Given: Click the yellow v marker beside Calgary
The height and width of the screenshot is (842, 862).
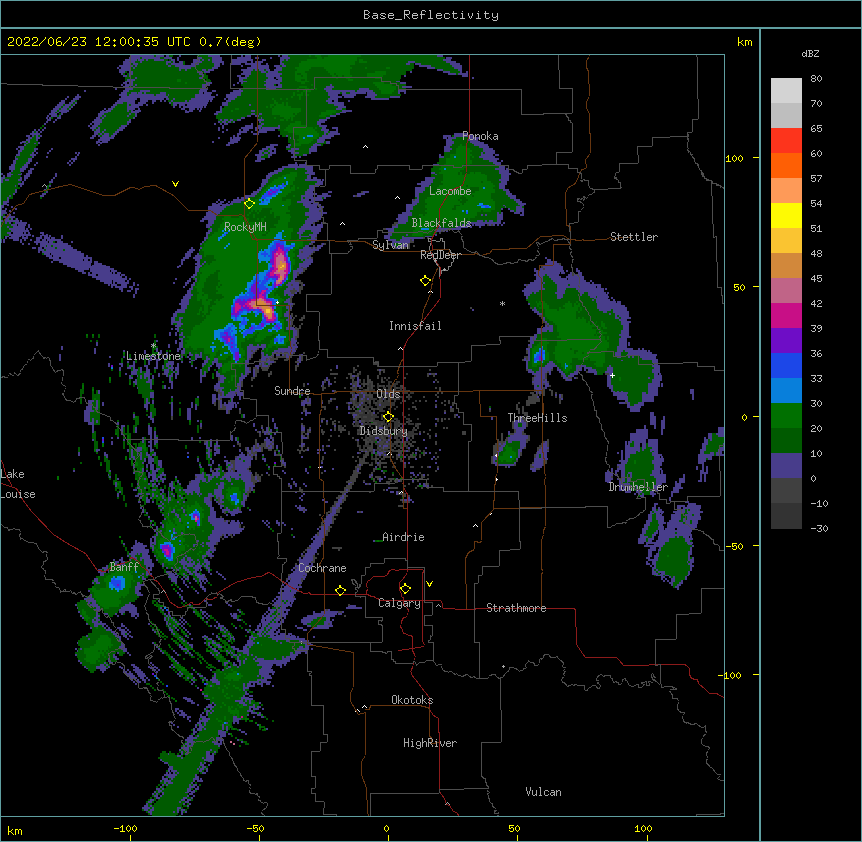Looking at the screenshot, I should tap(429, 584).
